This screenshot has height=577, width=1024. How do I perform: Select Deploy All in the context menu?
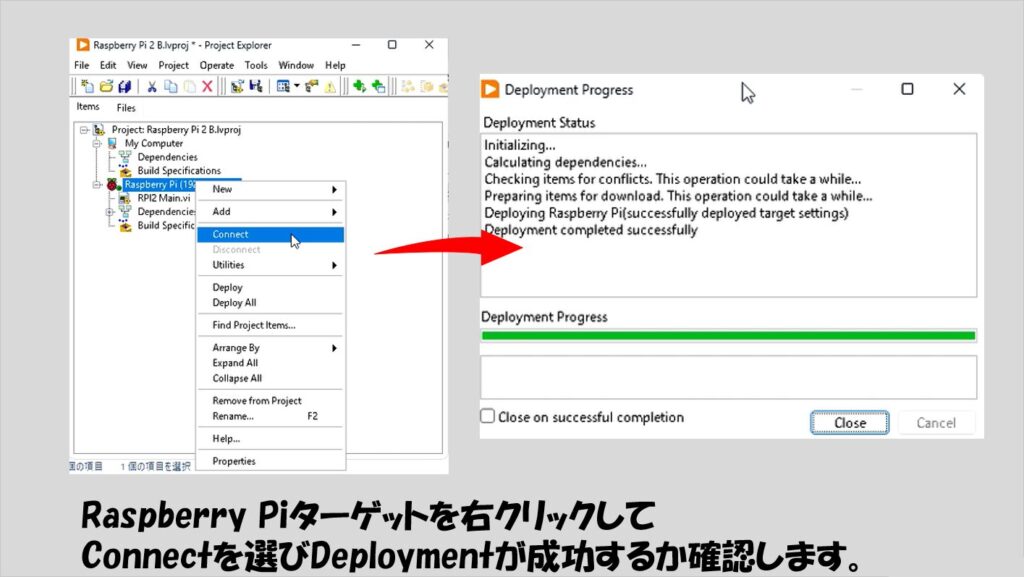pos(271,303)
